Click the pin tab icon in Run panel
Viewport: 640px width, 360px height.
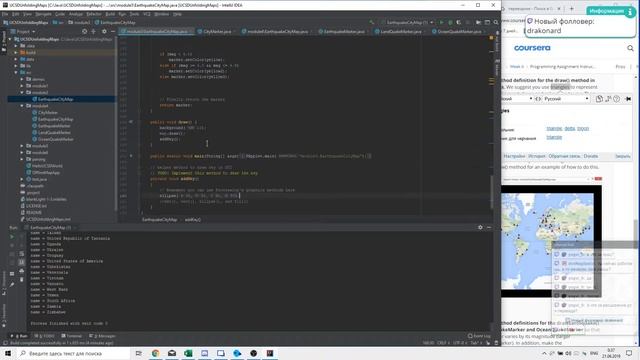point(12,284)
